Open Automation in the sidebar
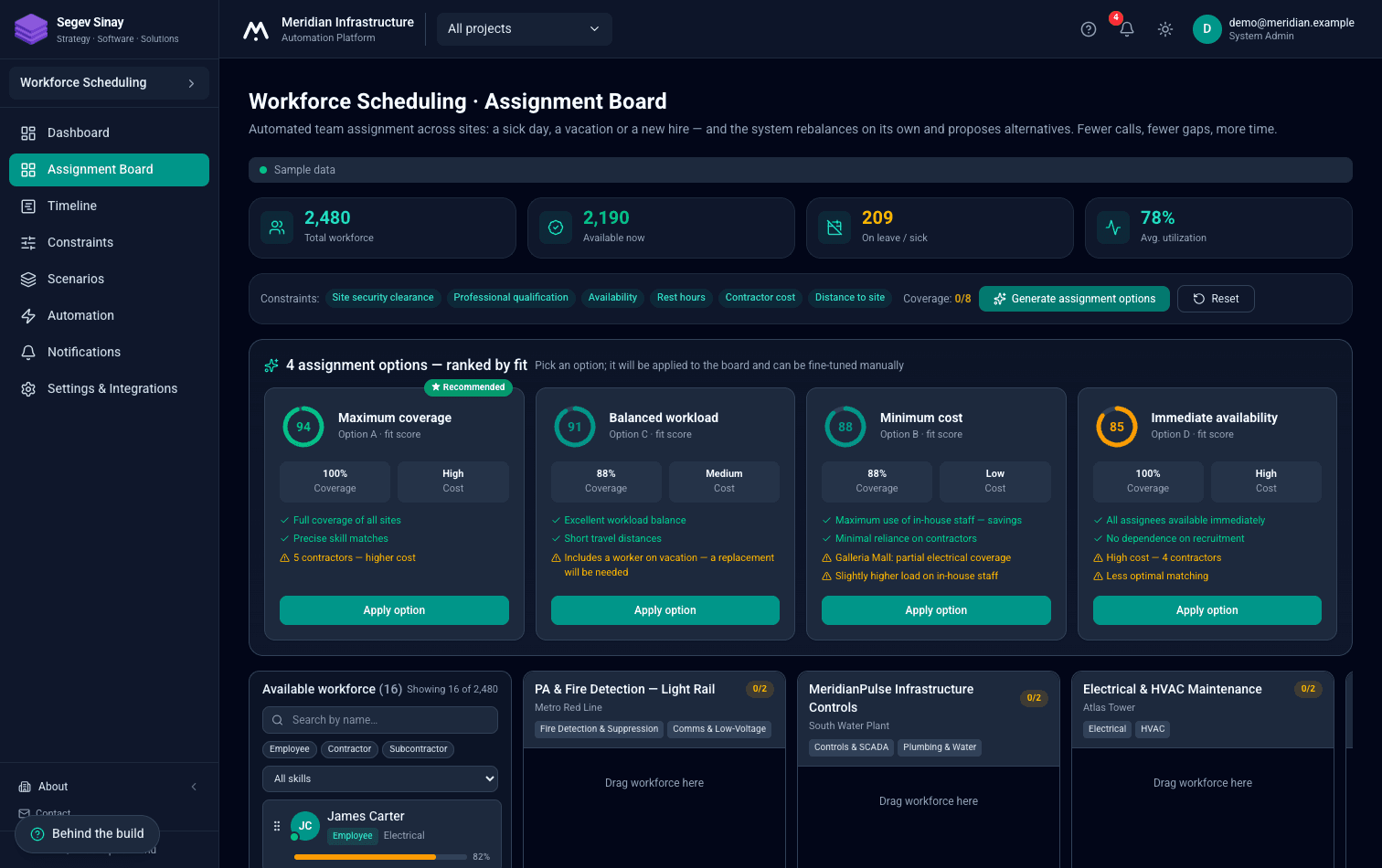 point(109,316)
